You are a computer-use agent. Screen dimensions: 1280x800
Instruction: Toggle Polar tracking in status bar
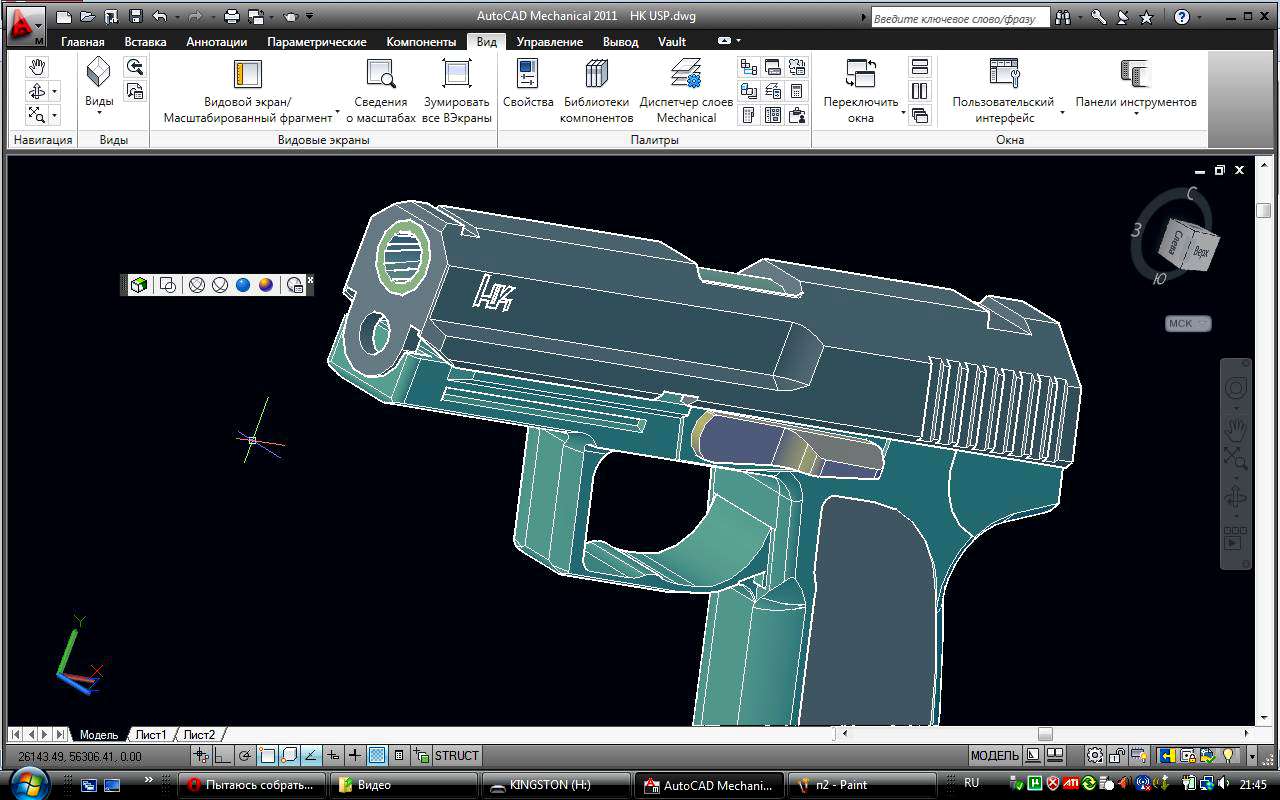[246, 756]
